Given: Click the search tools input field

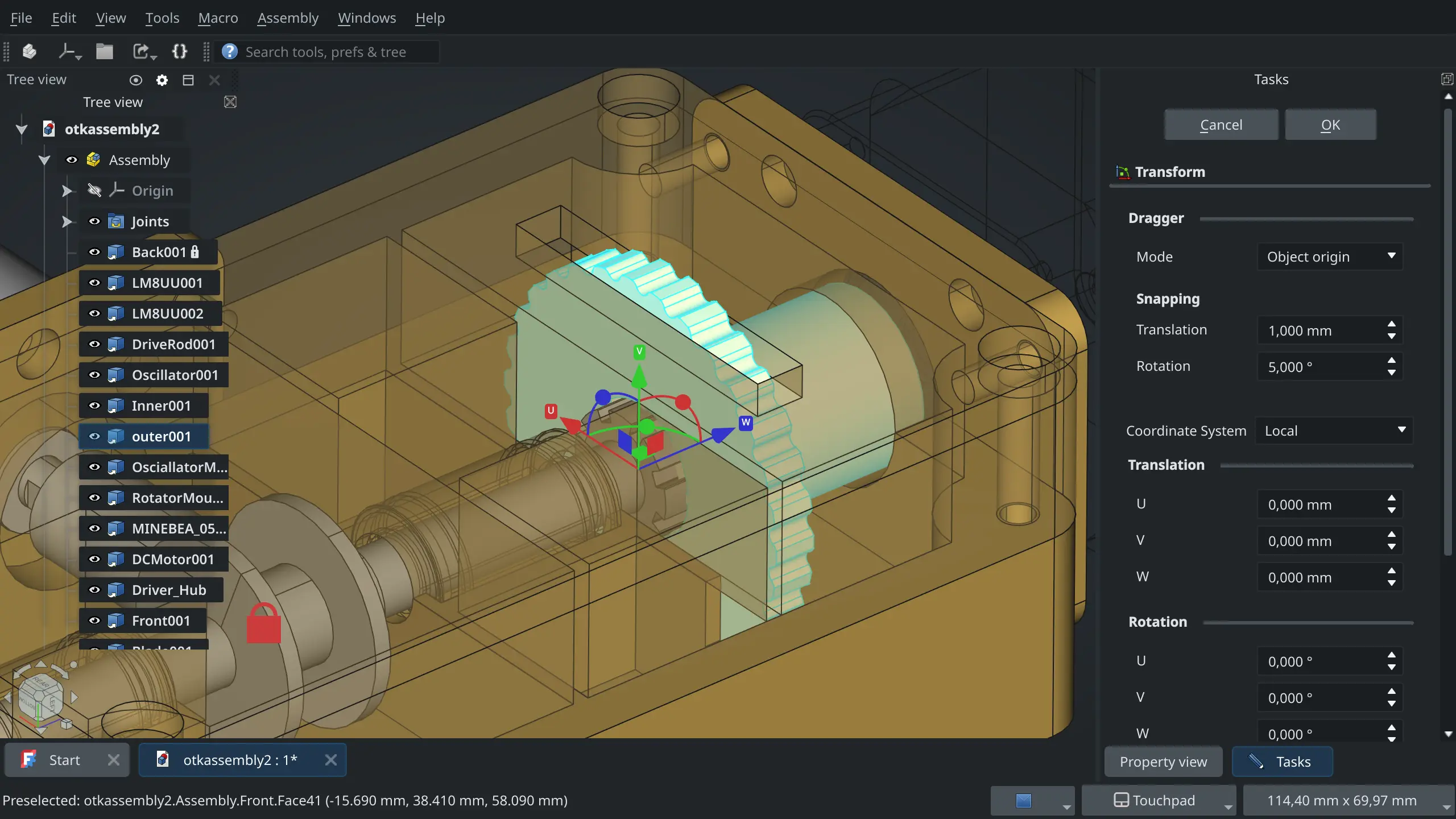Looking at the screenshot, I should (x=340, y=52).
